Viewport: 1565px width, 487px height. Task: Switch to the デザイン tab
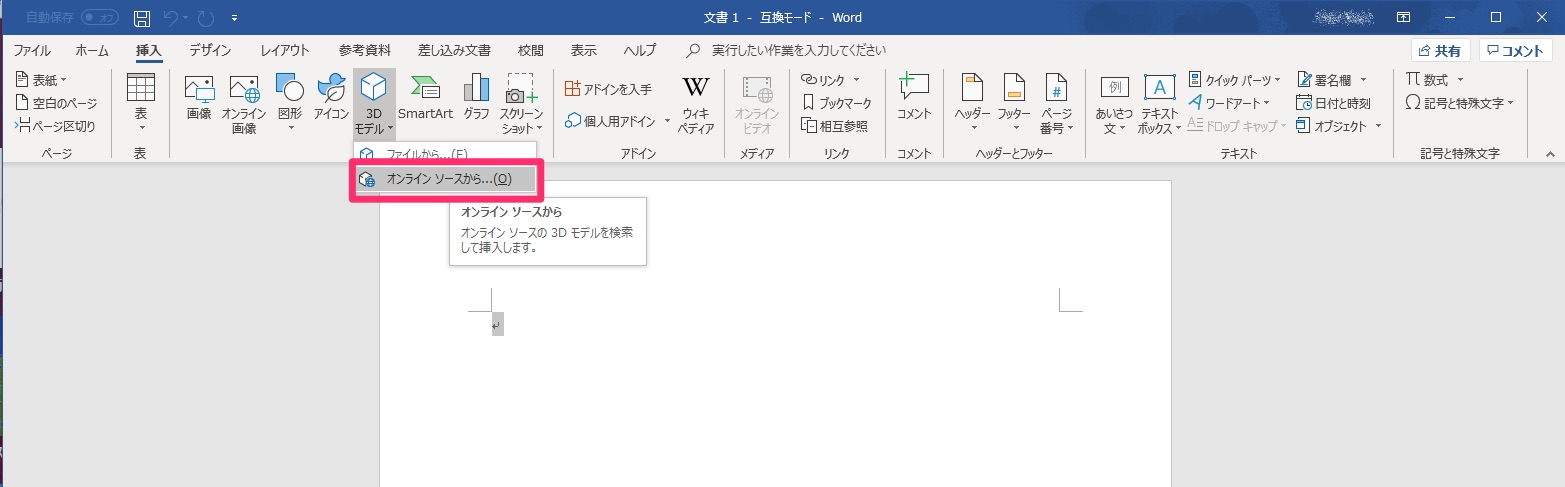(x=210, y=50)
